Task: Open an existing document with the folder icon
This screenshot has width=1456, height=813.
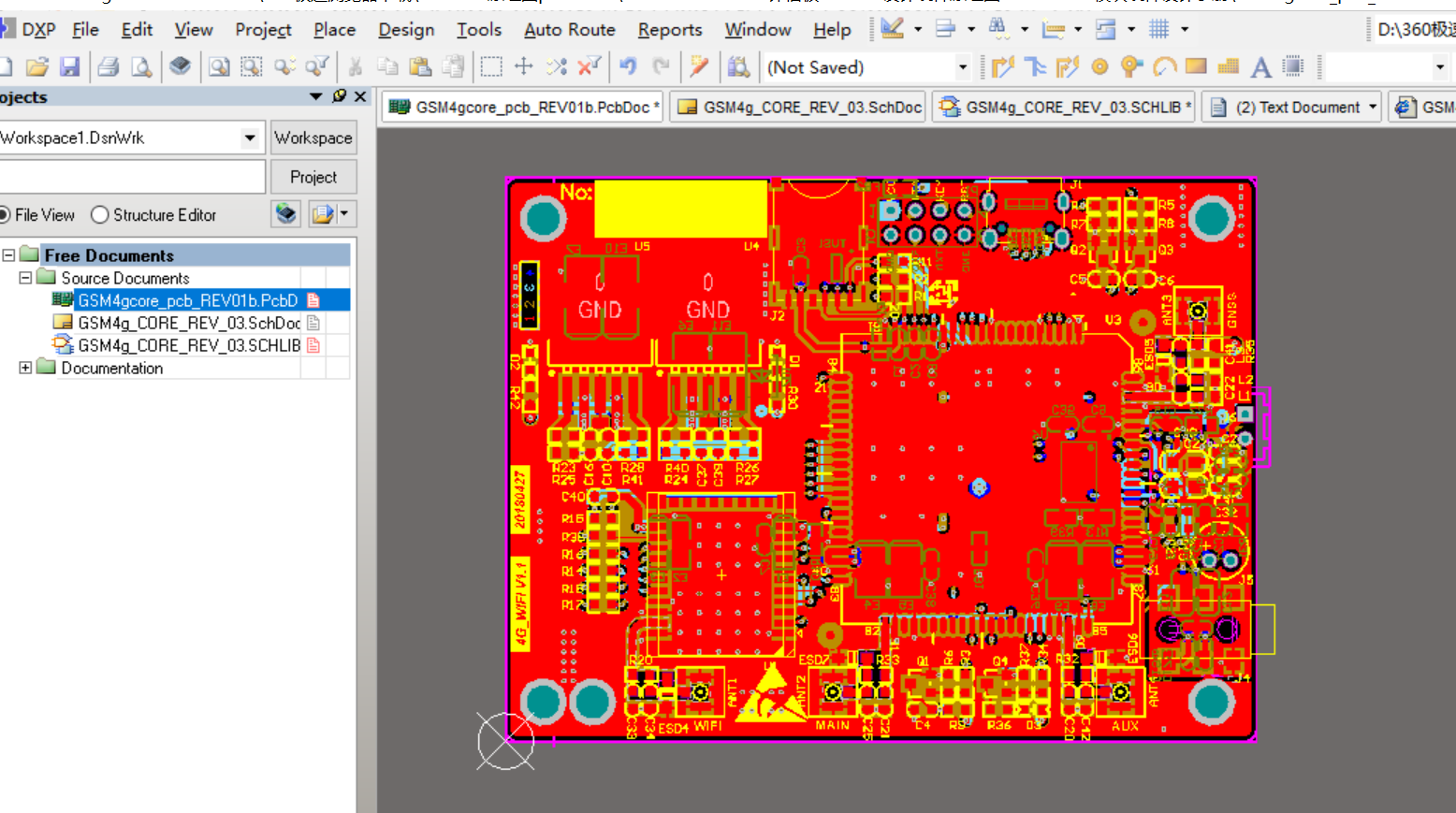Action: (36, 66)
